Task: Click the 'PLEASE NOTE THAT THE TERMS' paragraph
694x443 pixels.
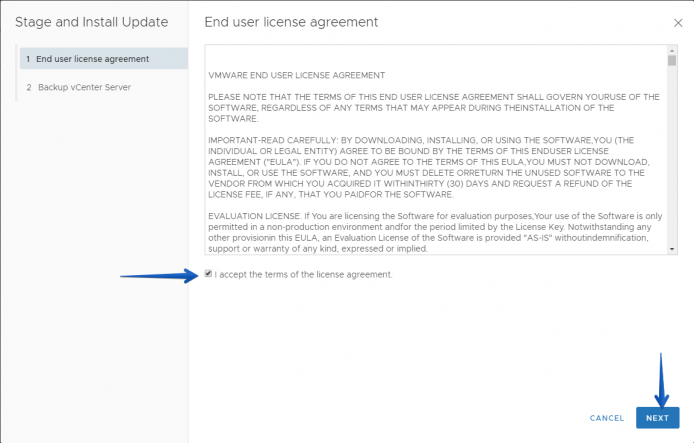Action: (434, 108)
